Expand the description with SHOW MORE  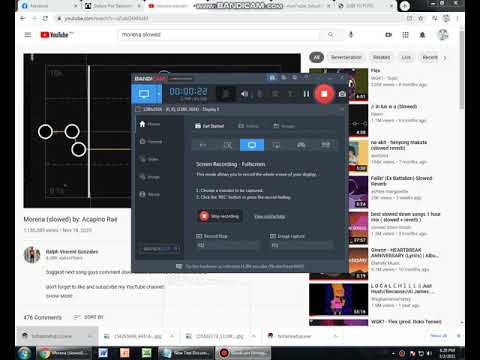(59, 296)
